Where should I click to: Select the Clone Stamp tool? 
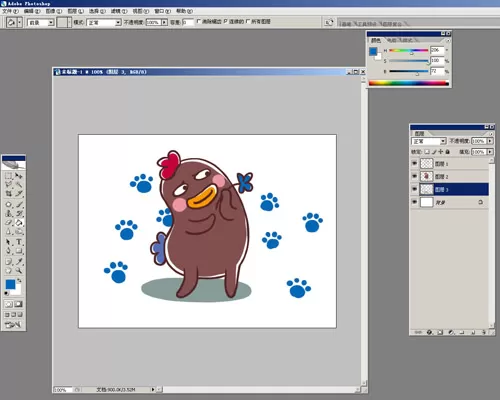[x=9, y=213]
